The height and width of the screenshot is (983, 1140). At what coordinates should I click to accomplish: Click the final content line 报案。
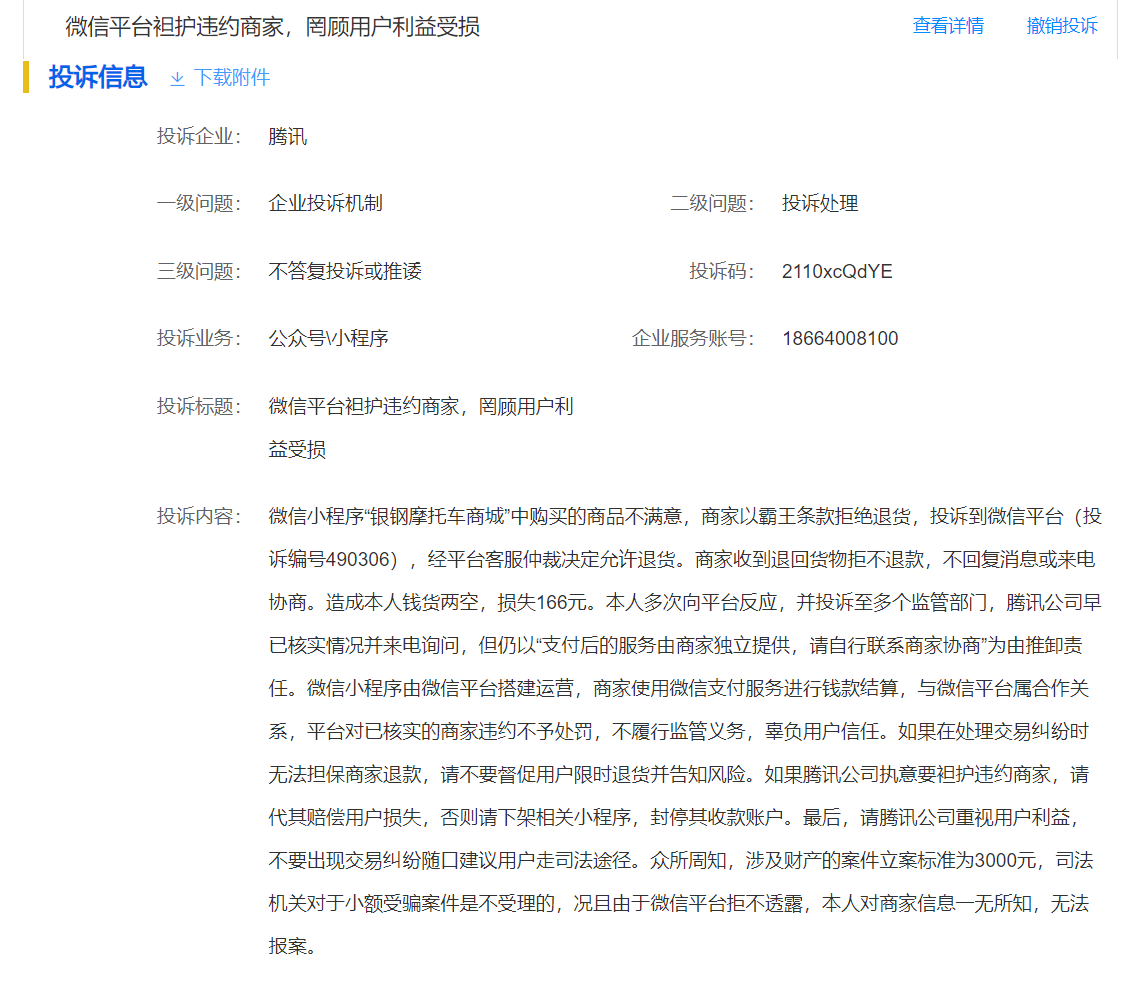coord(292,947)
